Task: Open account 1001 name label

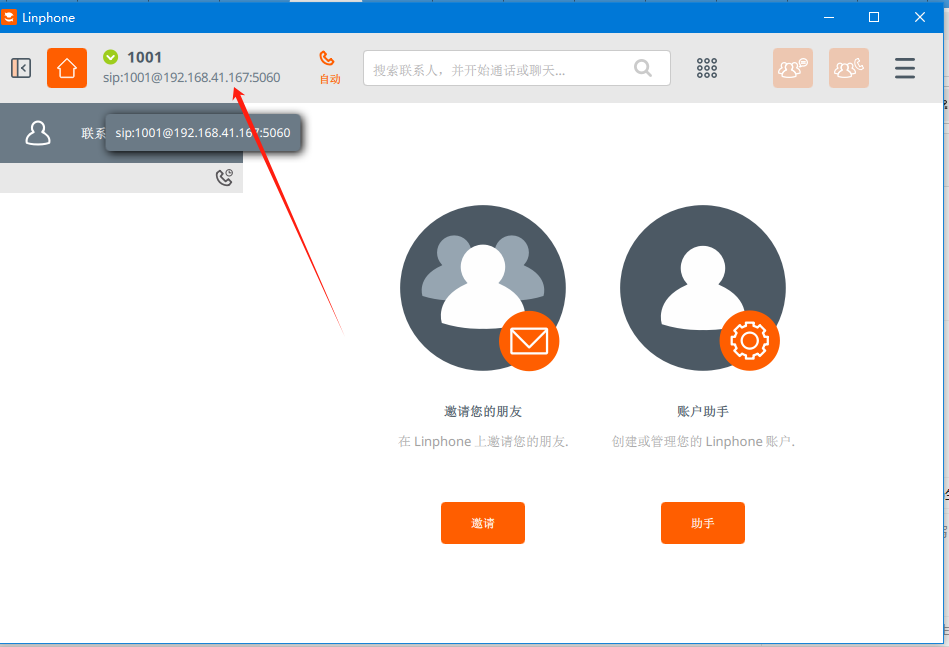Action: (x=144, y=57)
